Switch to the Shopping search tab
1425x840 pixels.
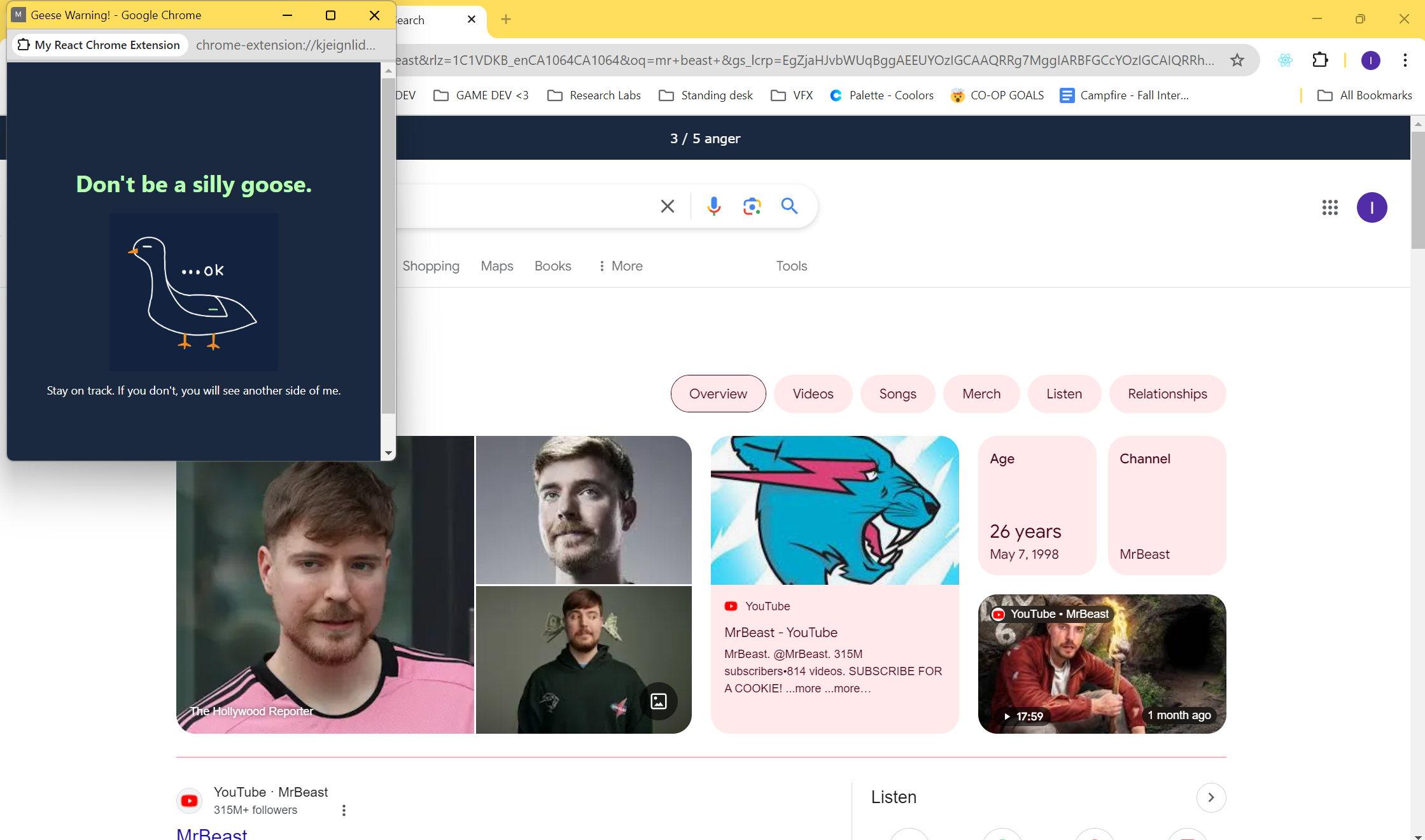point(430,266)
